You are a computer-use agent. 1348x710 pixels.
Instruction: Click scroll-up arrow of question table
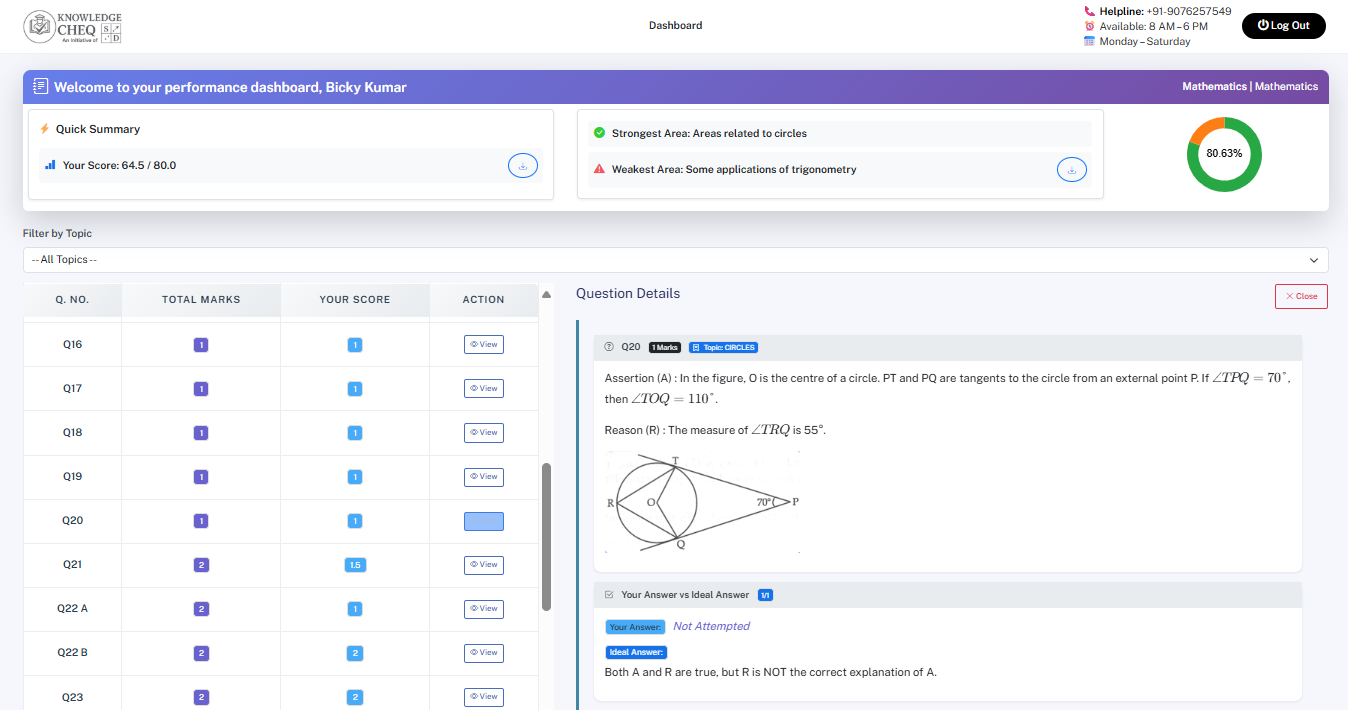pyautogui.click(x=546, y=294)
